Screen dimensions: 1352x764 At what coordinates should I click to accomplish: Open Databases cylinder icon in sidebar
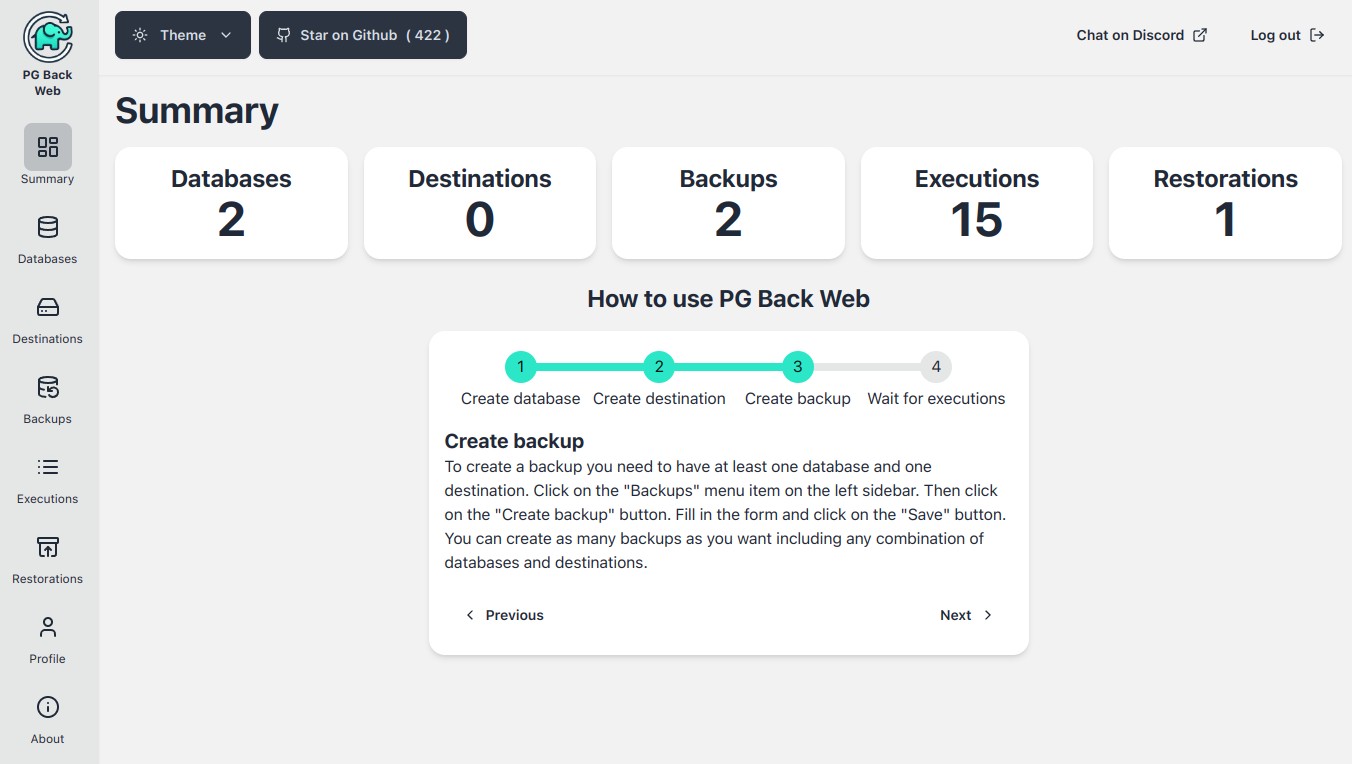[x=48, y=227]
